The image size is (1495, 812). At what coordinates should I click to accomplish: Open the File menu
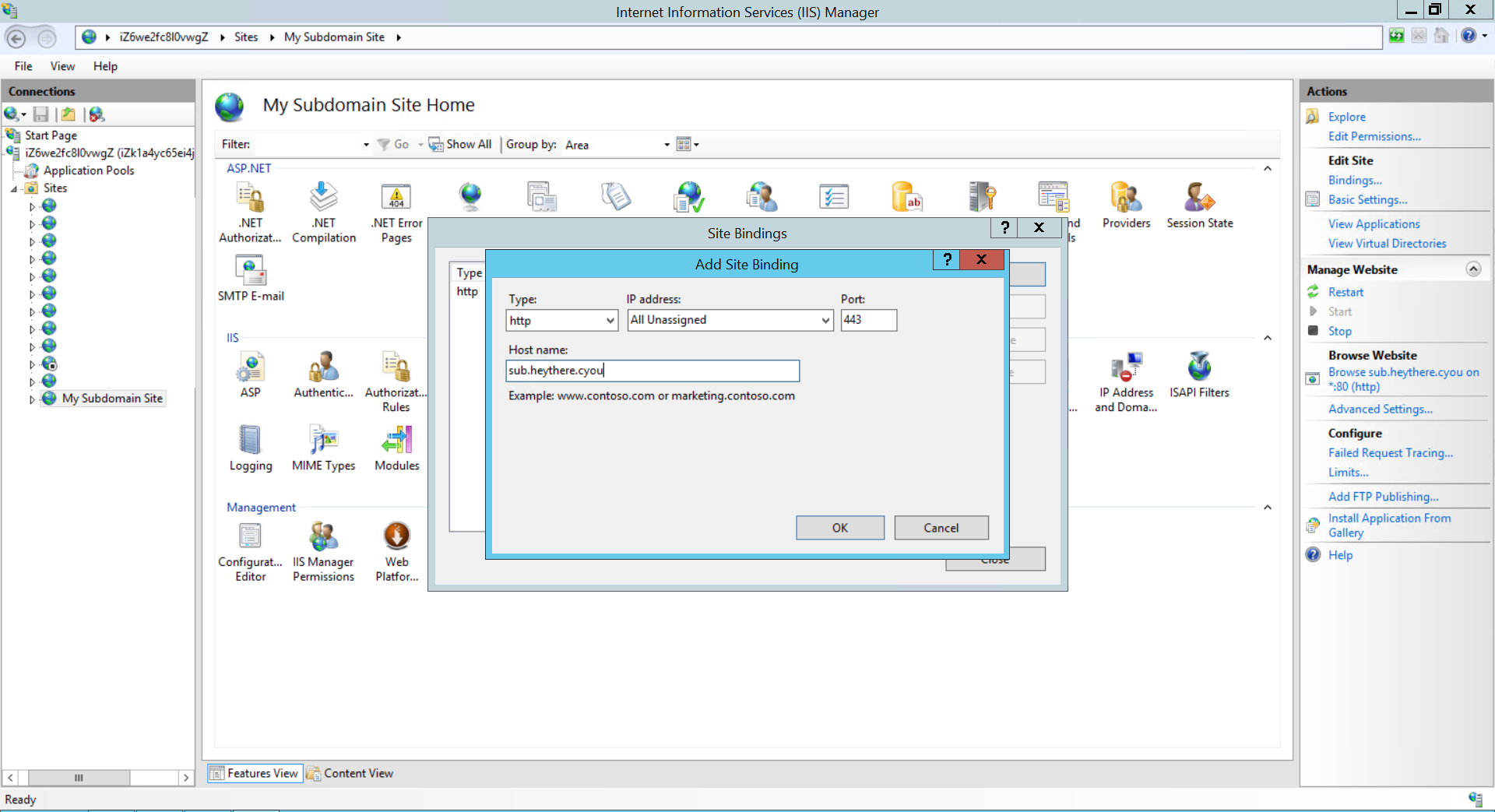23,67
